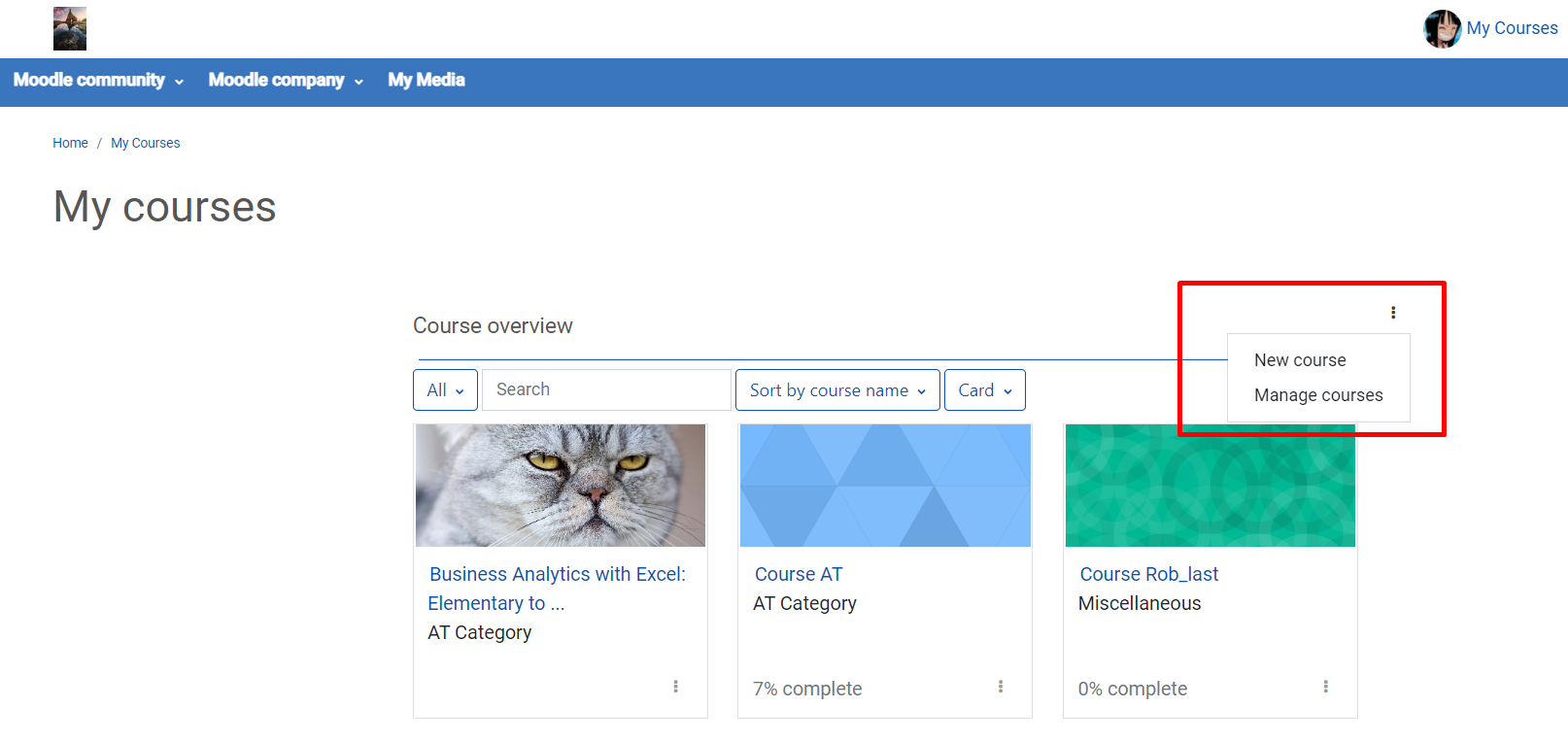Click Miscellaneous category label

point(1140,603)
